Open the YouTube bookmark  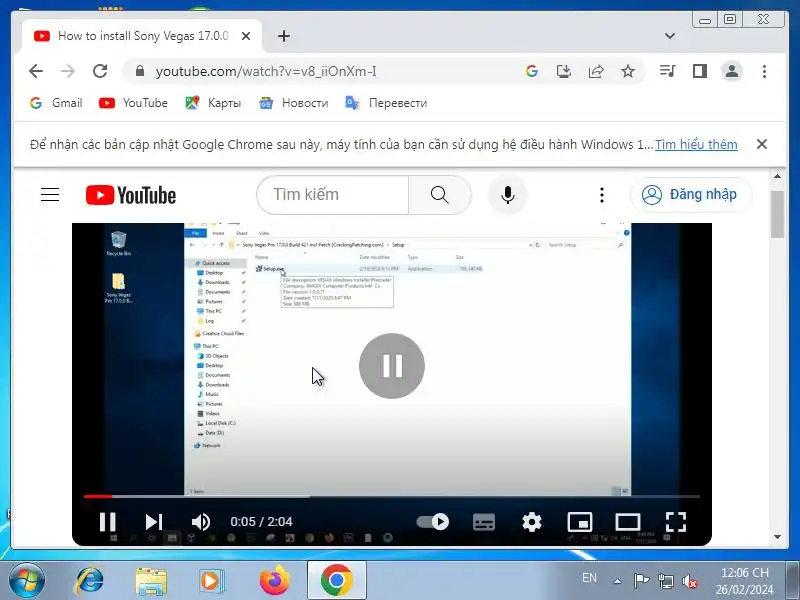coord(133,103)
